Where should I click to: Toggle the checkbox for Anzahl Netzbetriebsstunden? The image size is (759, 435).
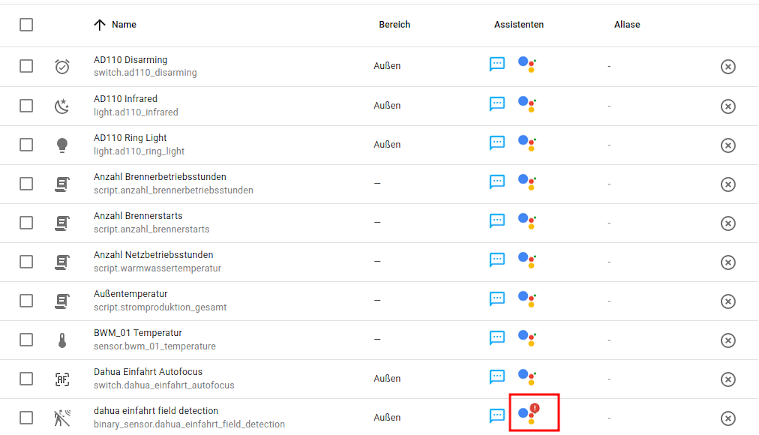[27, 261]
